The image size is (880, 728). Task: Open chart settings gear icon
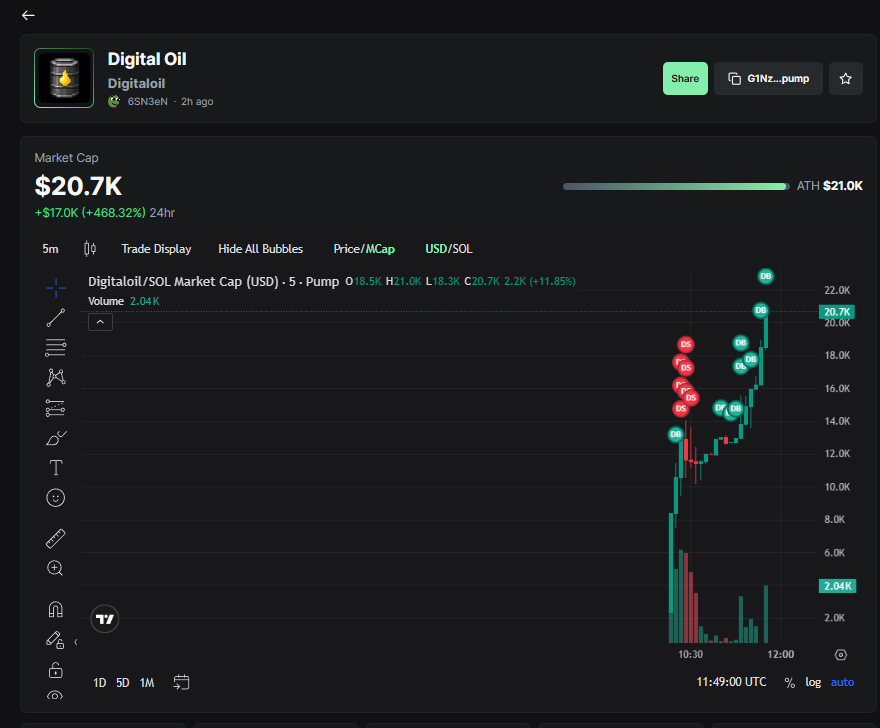[841, 655]
